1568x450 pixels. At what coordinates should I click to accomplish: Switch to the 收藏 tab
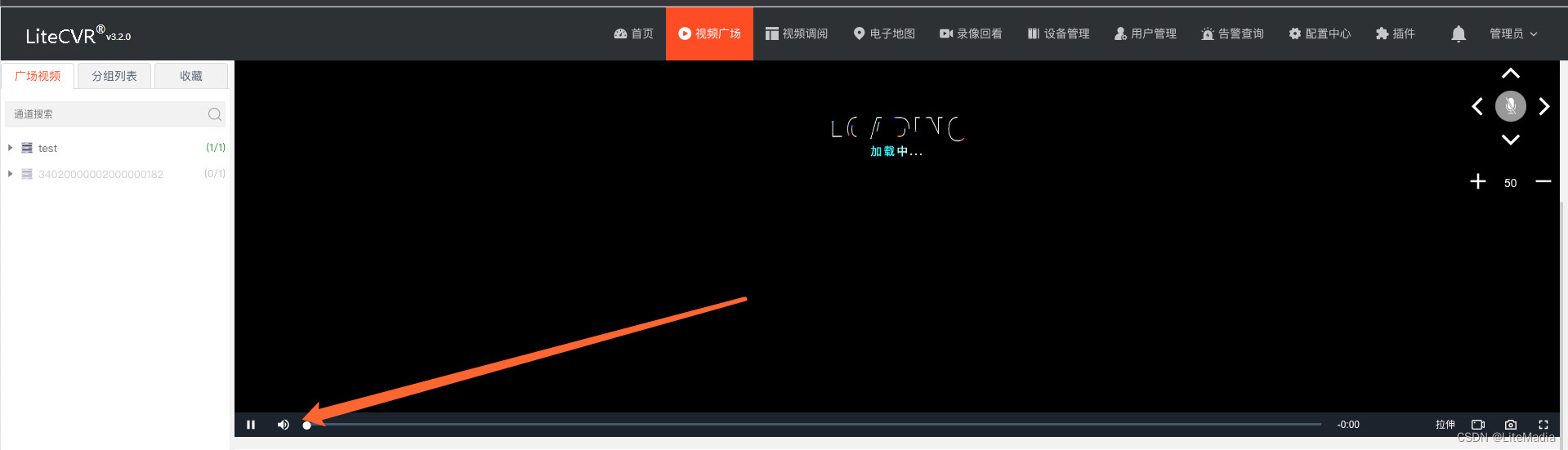(x=191, y=76)
